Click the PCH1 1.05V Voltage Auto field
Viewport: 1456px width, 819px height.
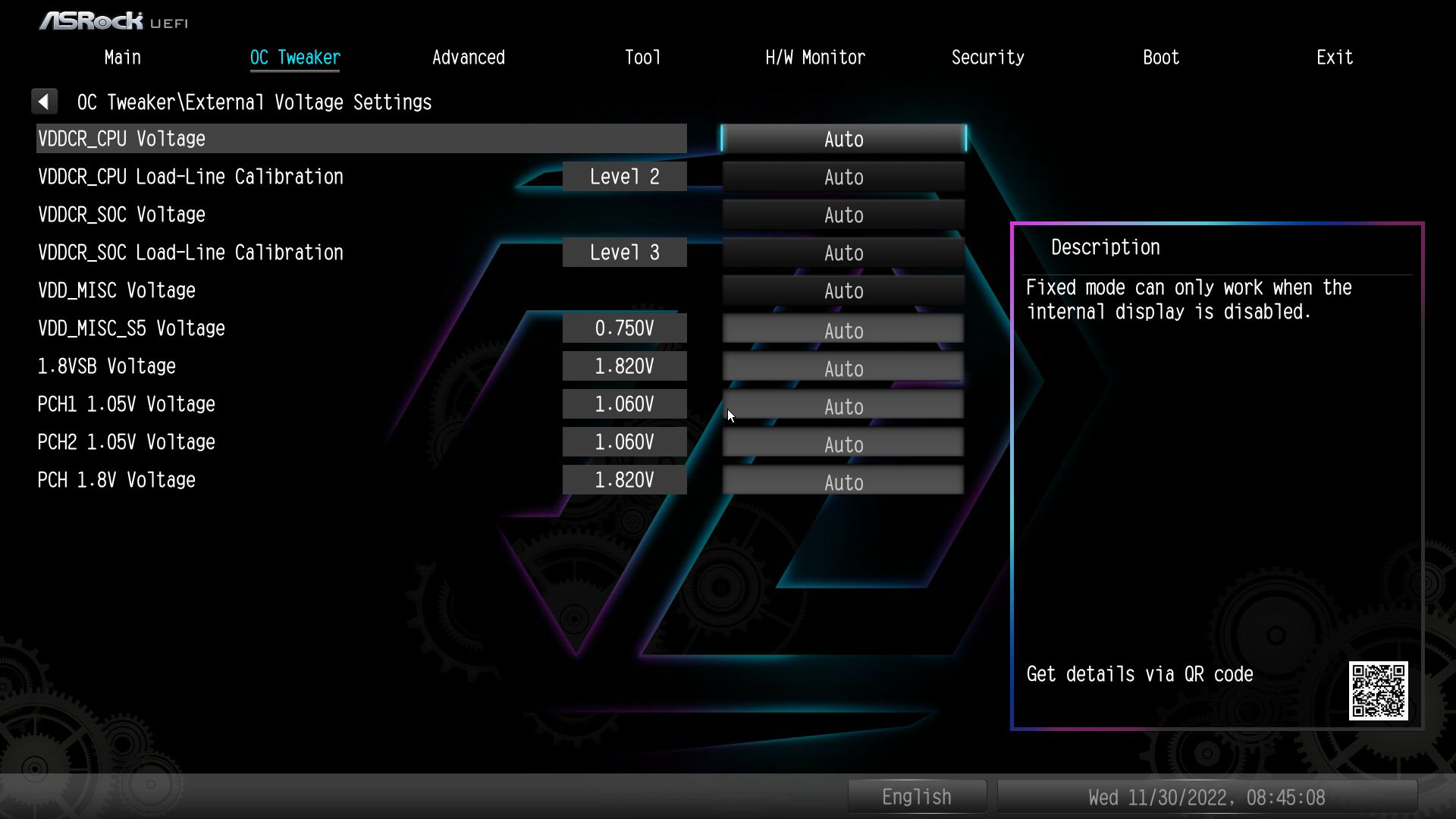pyautogui.click(x=843, y=406)
